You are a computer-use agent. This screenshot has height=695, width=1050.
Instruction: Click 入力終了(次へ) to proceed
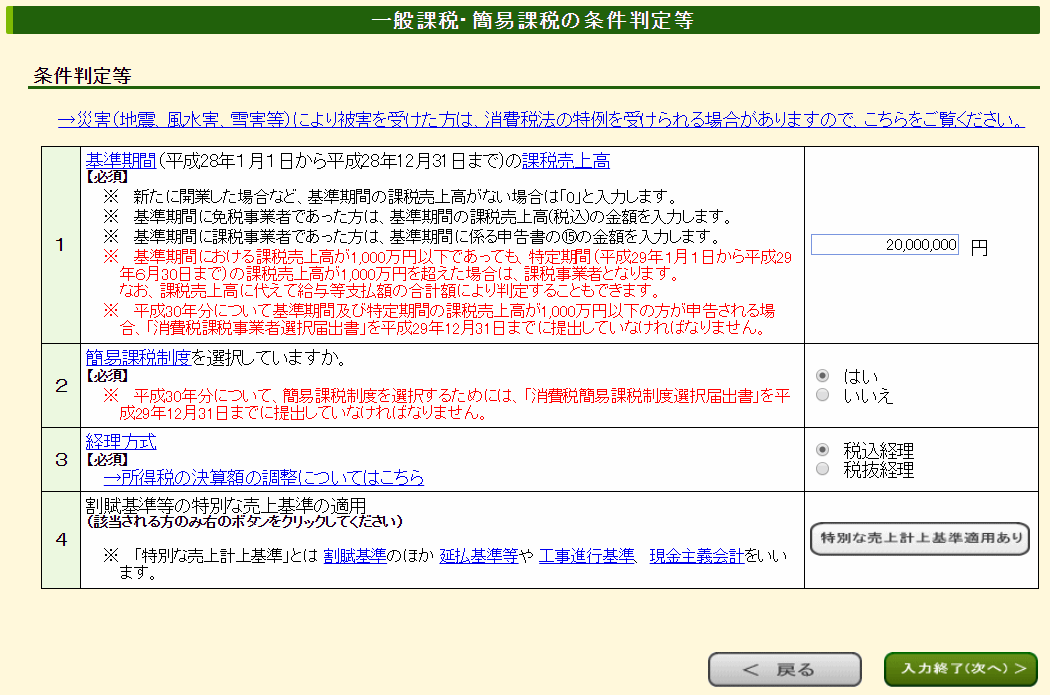(x=960, y=669)
